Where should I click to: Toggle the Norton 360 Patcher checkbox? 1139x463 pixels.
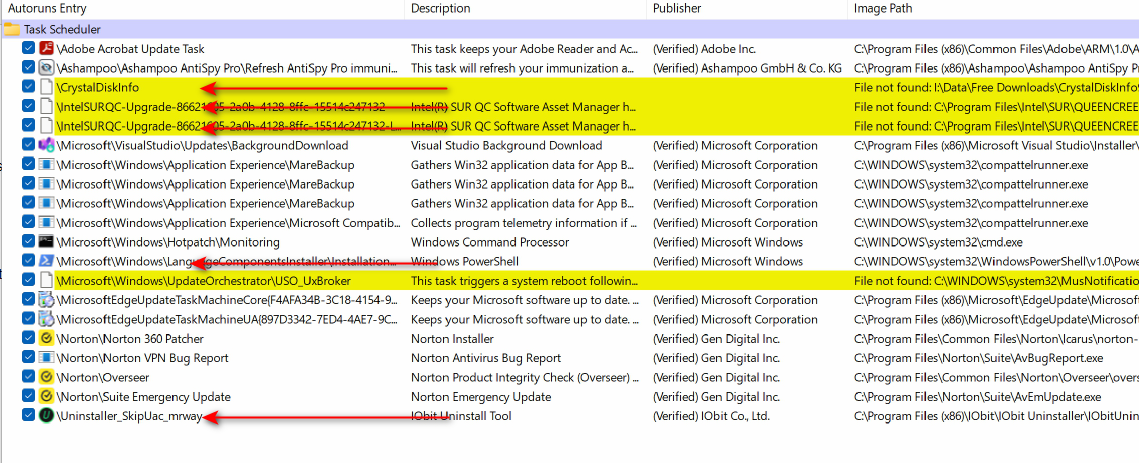28,339
